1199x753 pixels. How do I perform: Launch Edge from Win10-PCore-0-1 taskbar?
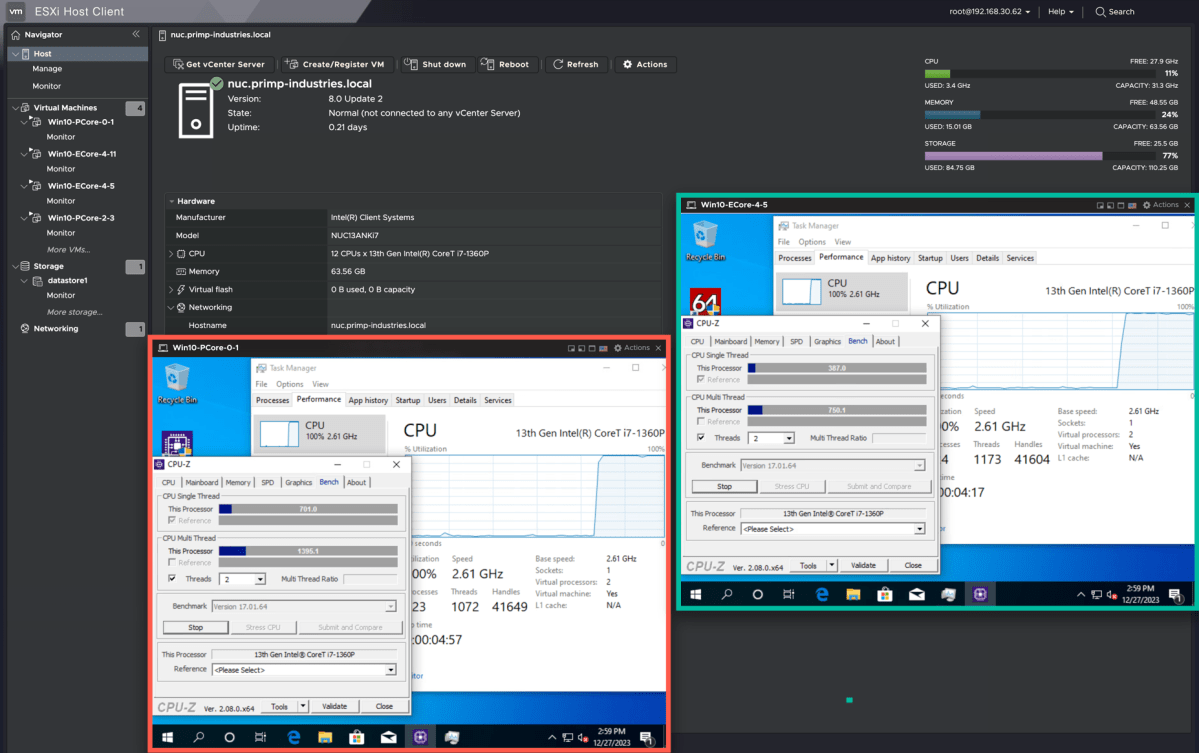pos(294,737)
